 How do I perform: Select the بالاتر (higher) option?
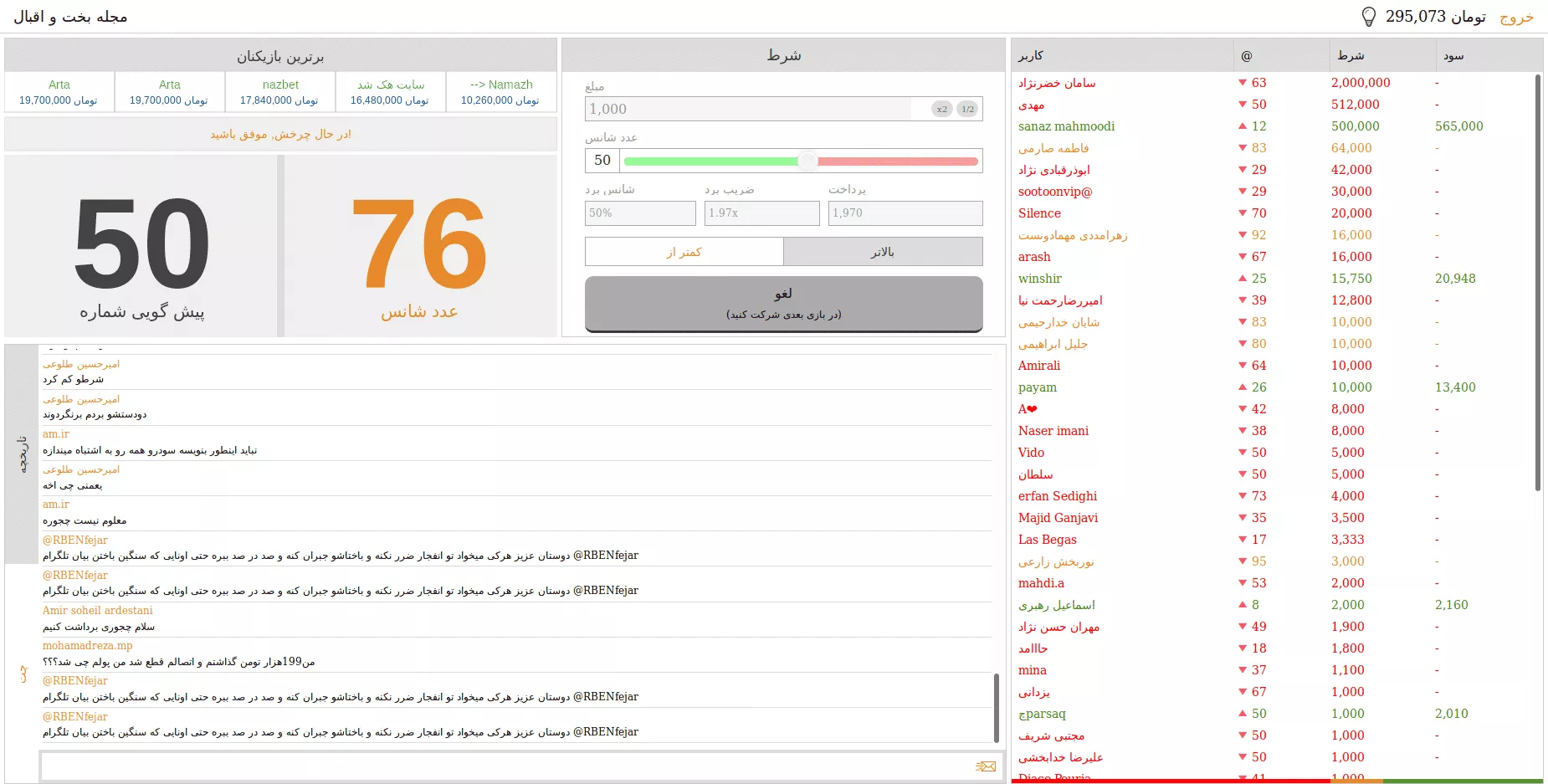coord(882,252)
